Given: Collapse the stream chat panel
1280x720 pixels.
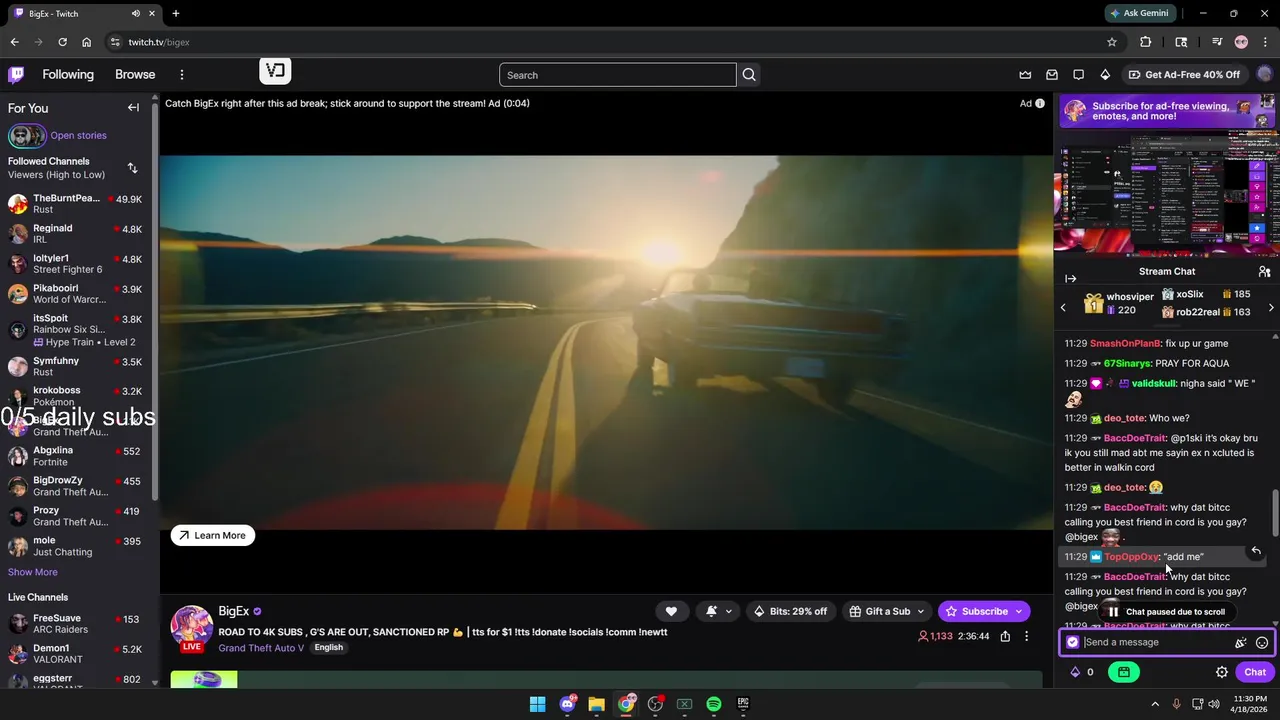Looking at the screenshot, I should [1070, 279].
